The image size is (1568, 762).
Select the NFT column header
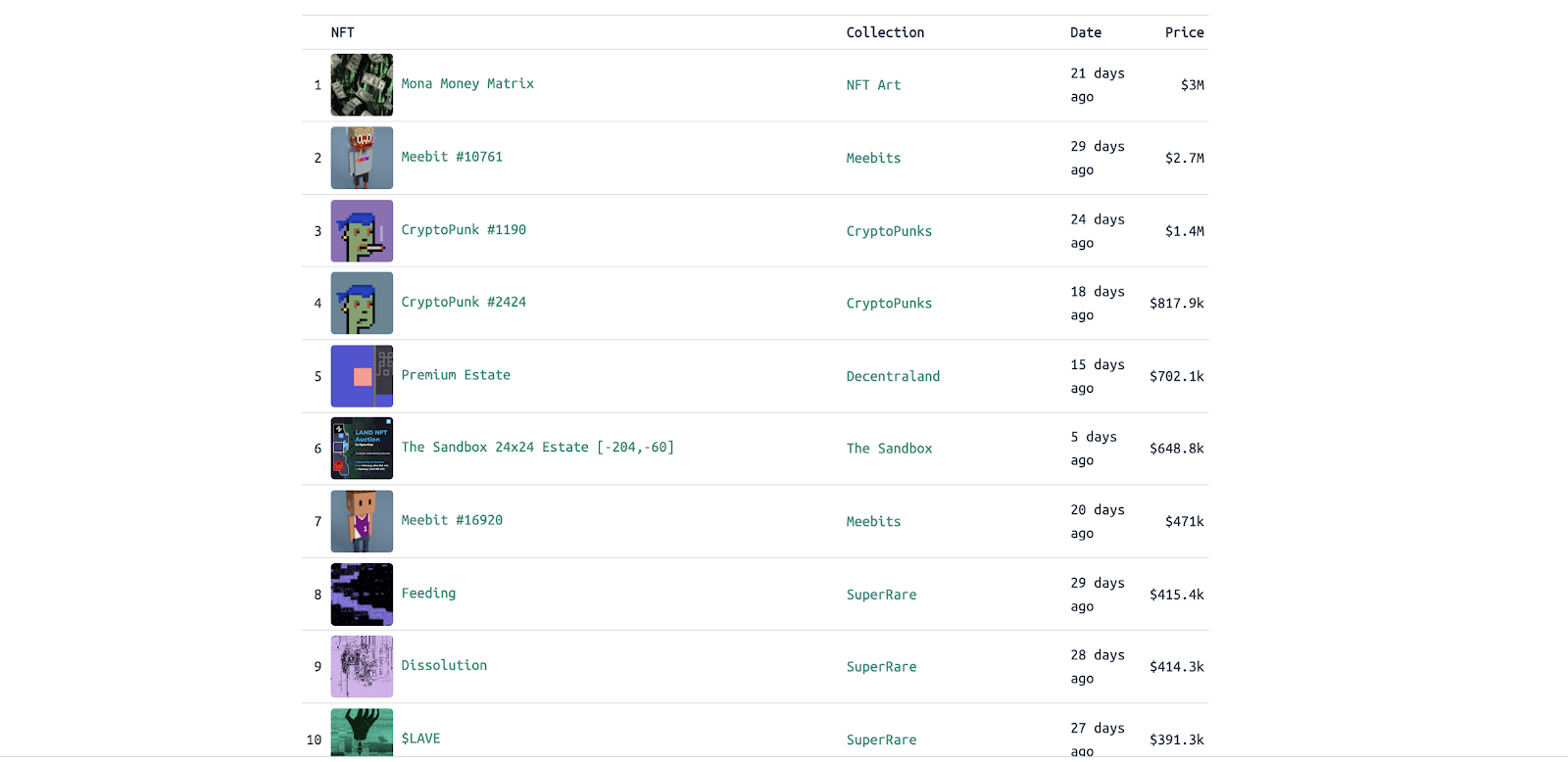coord(343,32)
